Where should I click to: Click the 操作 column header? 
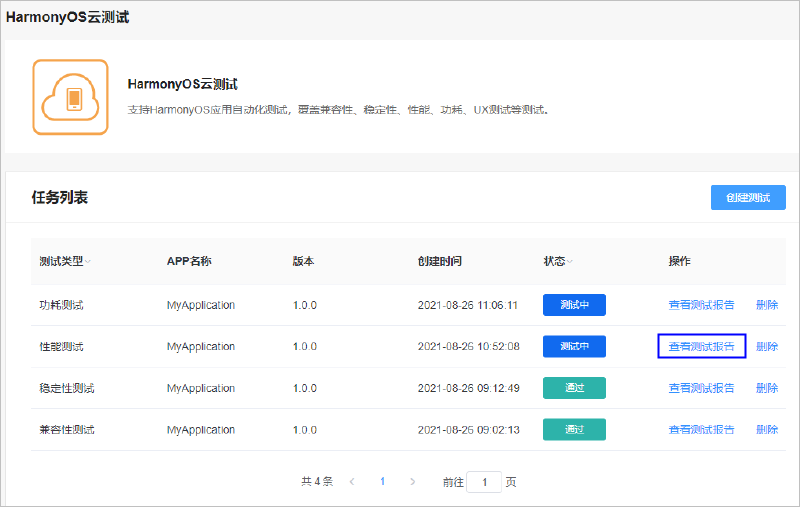pyautogui.click(x=680, y=261)
